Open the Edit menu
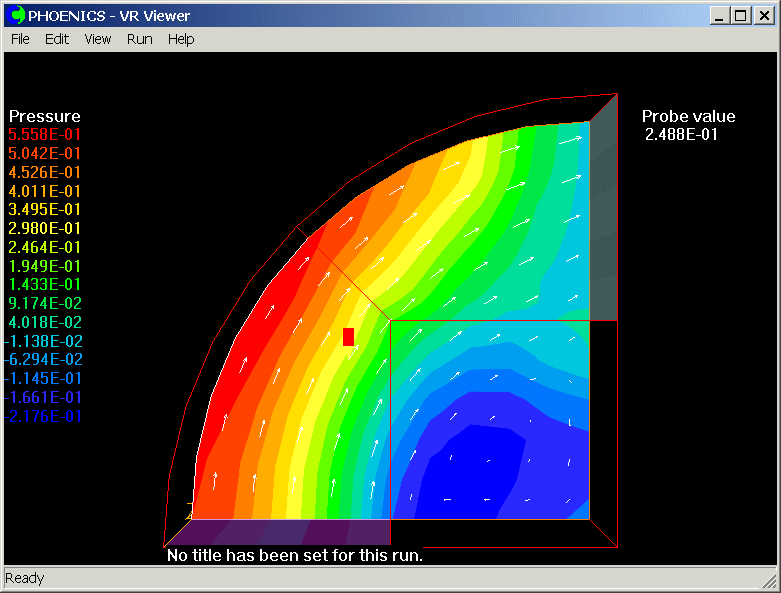 [x=57, y=39]
